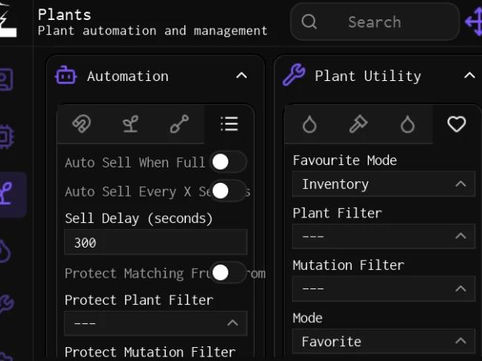
Task: Open the magnet tab in Automation
Action: 82,124
